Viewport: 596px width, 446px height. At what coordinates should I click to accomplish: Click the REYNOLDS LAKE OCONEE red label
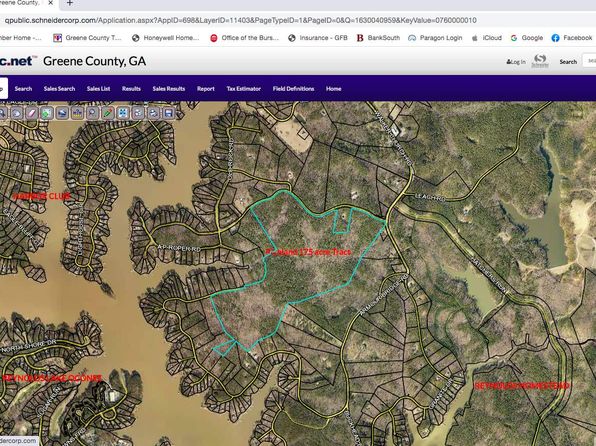(x=52, y=378)
